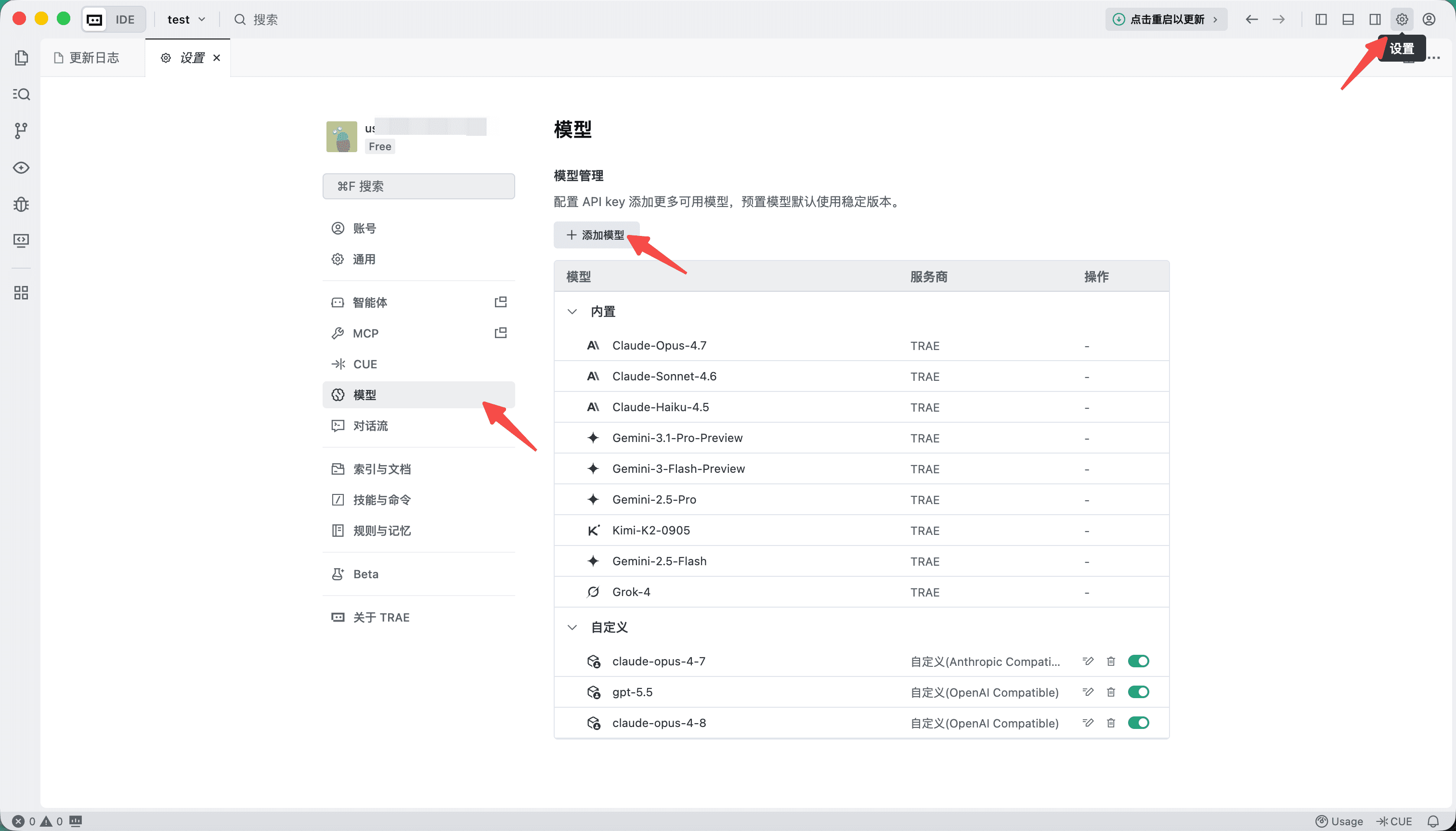Image resolution: width=1456 pixels, height=831 pixels.
Task: Edit the claude-opus-4-8 custom model
Action: click(1088, 723)
